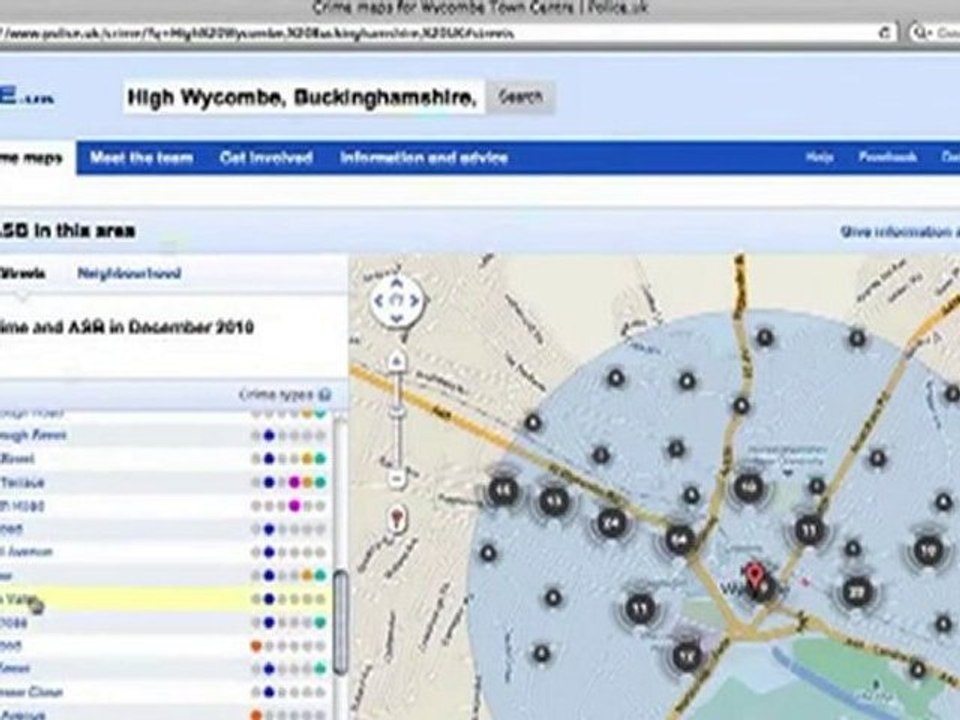Click the browser address bar
Viewport: 960px width, 720px height.
click(447, 33)
